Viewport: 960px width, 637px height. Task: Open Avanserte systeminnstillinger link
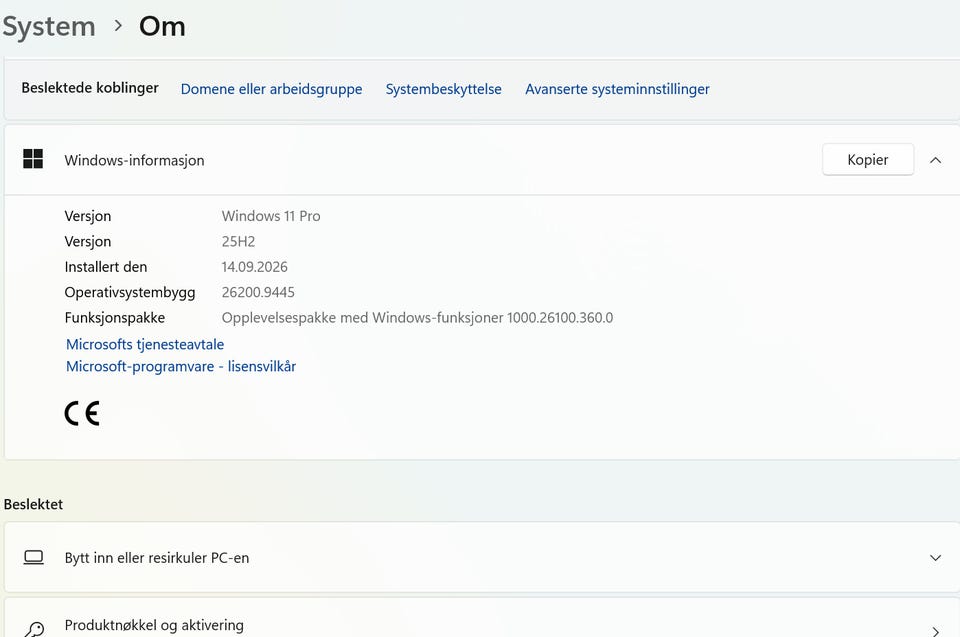tap(617, 89)
